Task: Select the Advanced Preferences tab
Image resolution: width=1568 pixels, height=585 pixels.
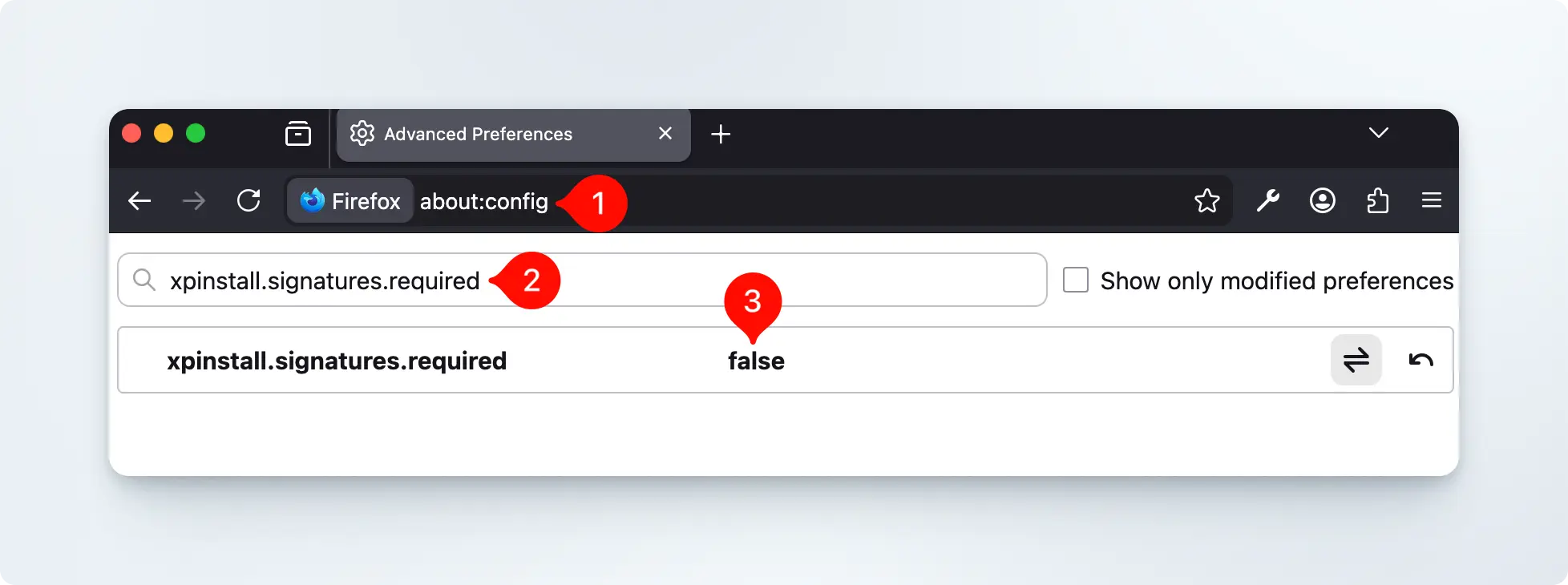Action: point(478,134)
